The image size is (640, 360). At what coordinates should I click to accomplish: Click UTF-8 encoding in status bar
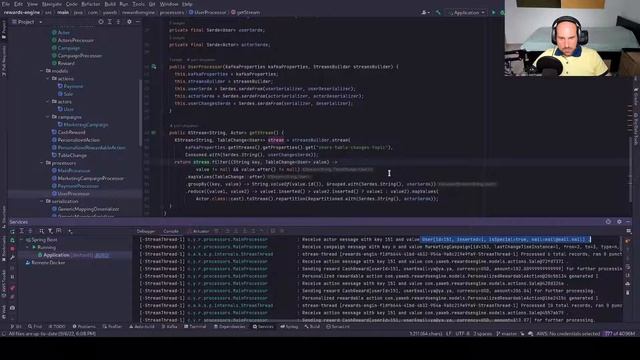(x=462, y=333)
